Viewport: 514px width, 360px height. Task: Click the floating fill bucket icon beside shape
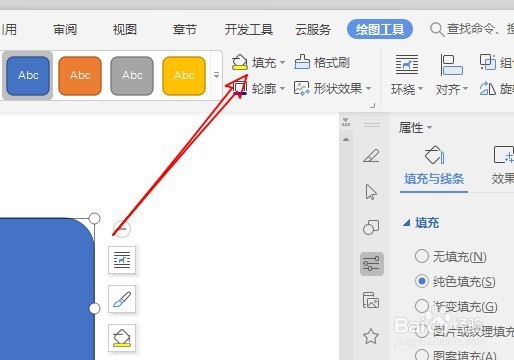122,338
